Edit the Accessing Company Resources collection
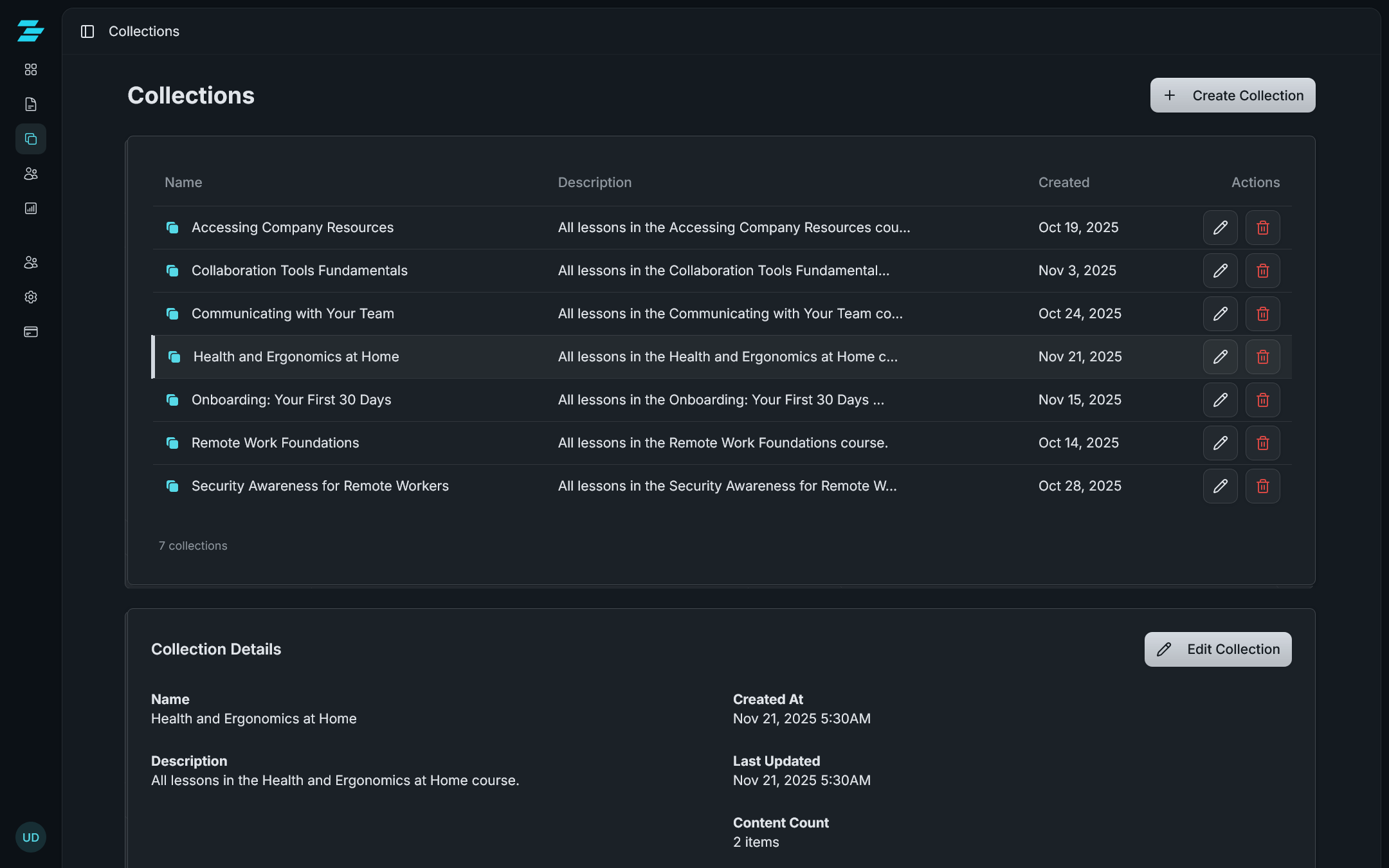1389x868 pixels. point(1220,228)
